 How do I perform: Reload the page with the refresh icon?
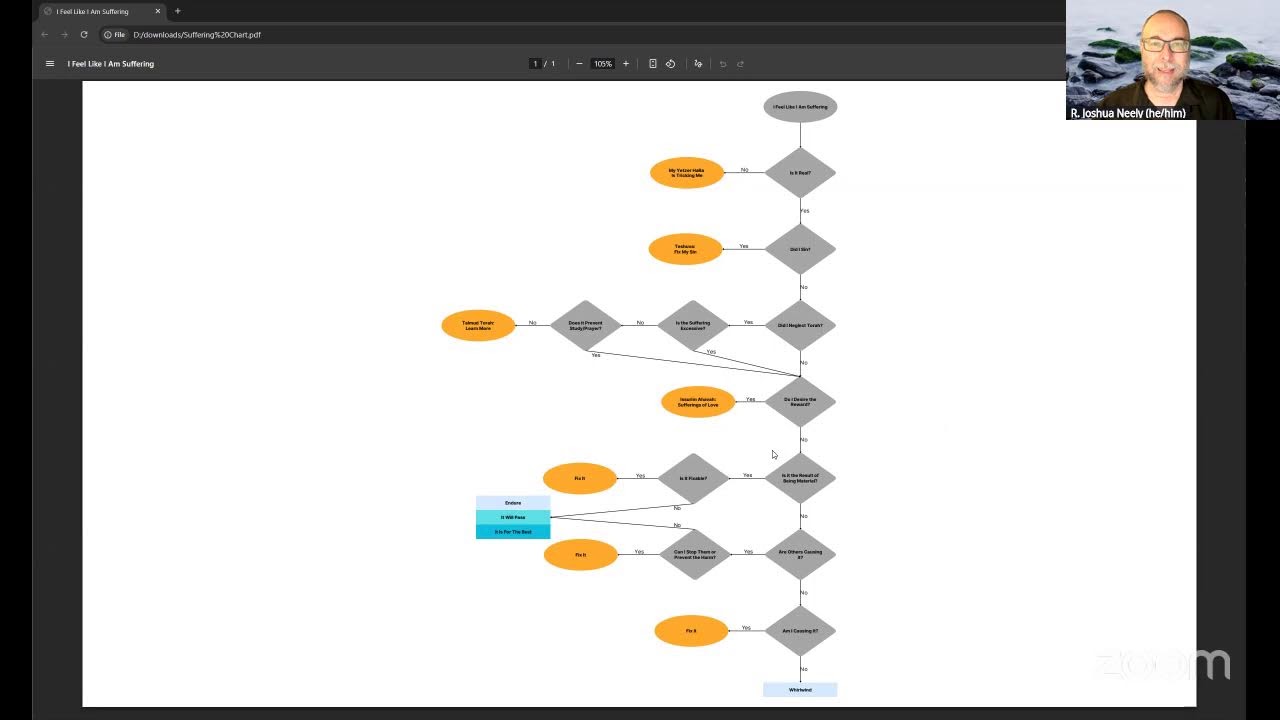[x=84, y=35]
